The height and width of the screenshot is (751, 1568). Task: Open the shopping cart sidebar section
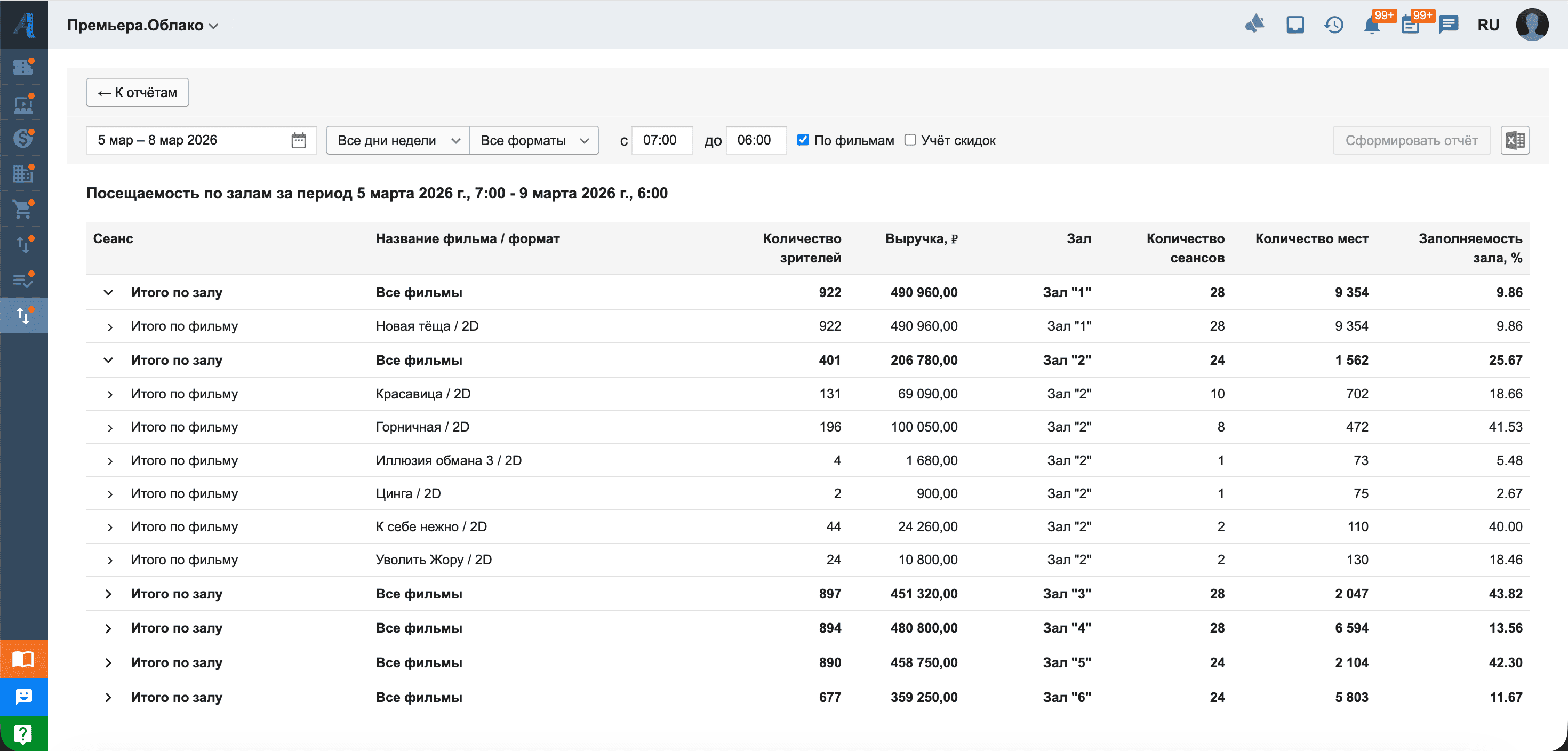click(23, 210)
